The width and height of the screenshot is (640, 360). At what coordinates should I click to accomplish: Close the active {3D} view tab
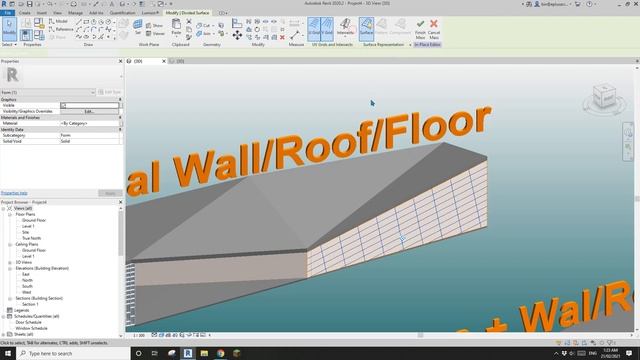coord(164,61)
